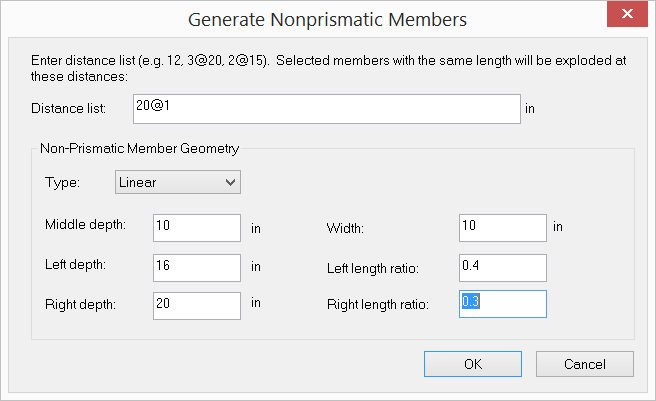Click the Left length ratio field

pos(502,267)
